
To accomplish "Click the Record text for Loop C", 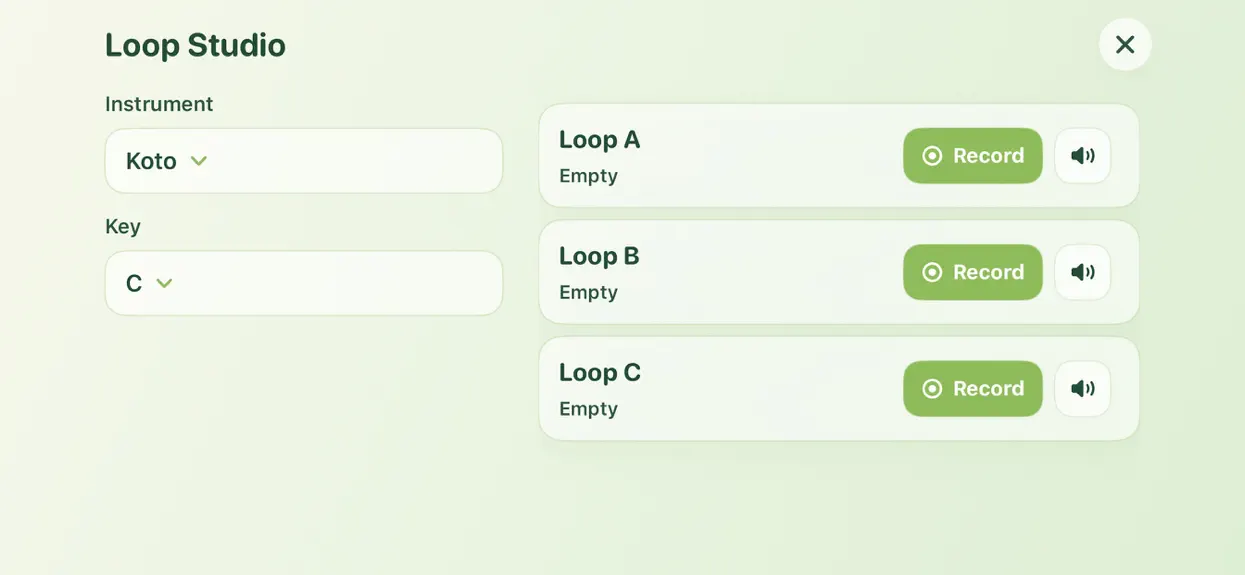I will (x=988, y=389).
